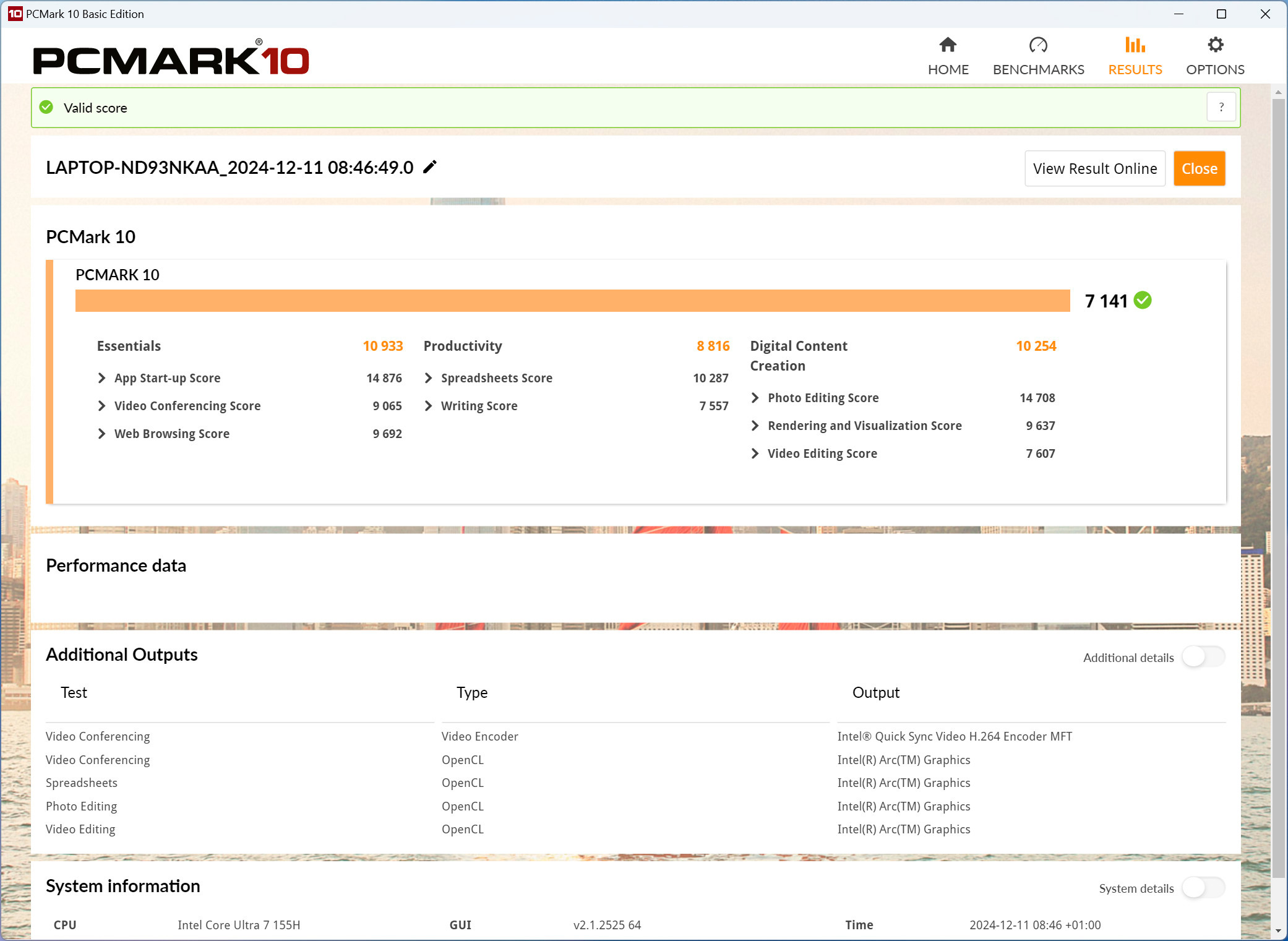Viewport: 1288px width, 941px height.
Task: Click the pencil icon to rename result
Action: (430, 167)
